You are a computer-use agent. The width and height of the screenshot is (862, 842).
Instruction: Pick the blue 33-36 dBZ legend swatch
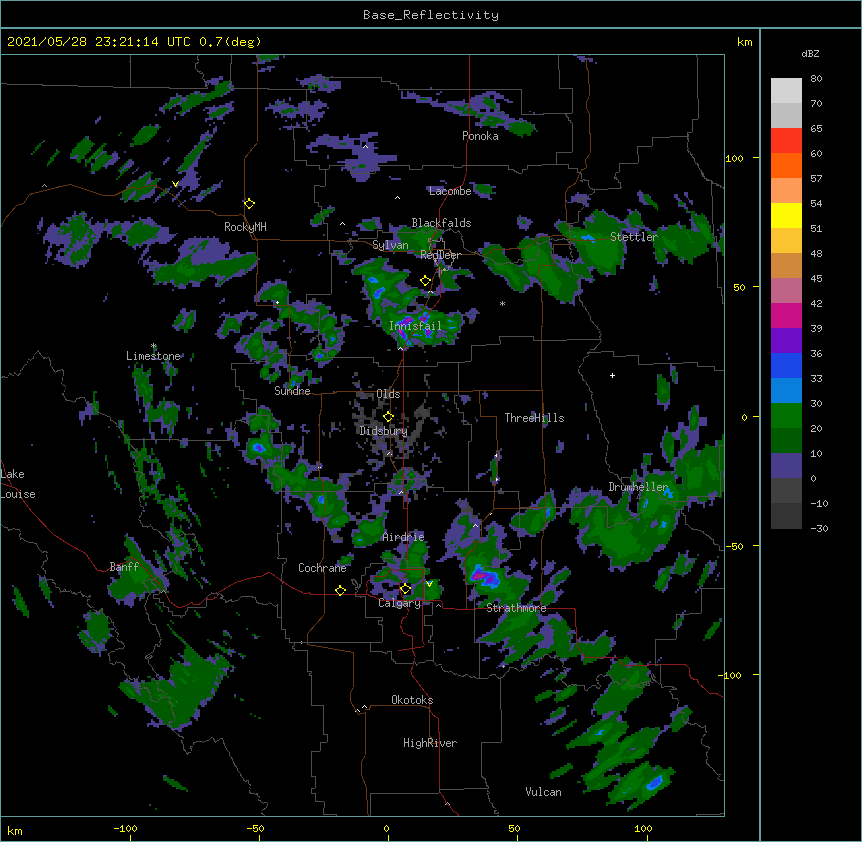(786, 365)
